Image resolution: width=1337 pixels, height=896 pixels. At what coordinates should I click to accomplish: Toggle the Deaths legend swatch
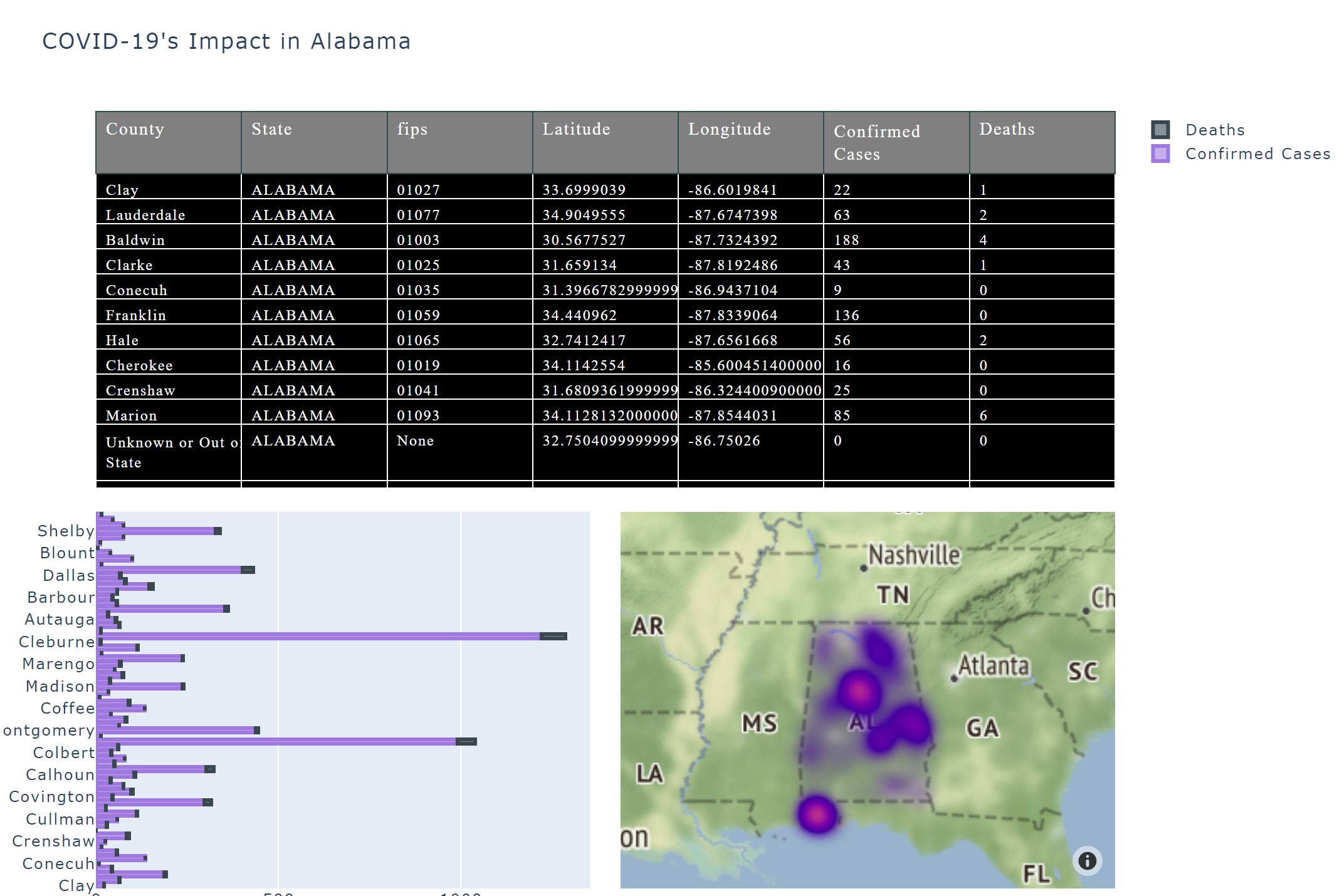point(1160,130)
